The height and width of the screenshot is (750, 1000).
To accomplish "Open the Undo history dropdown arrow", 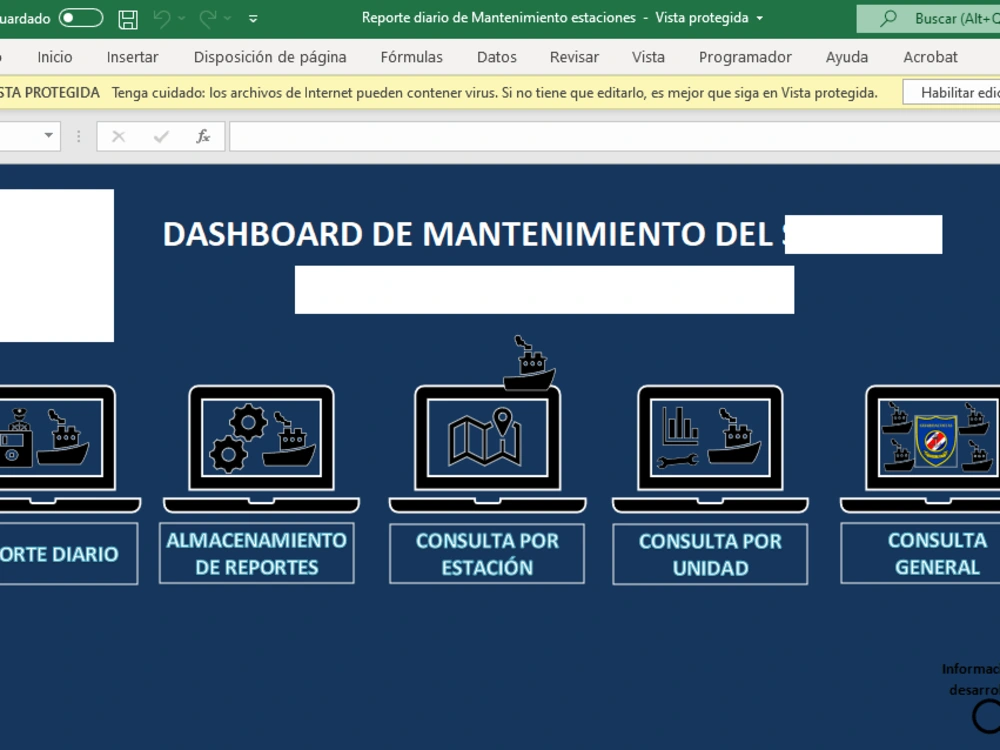I will (x=182, y=18).
